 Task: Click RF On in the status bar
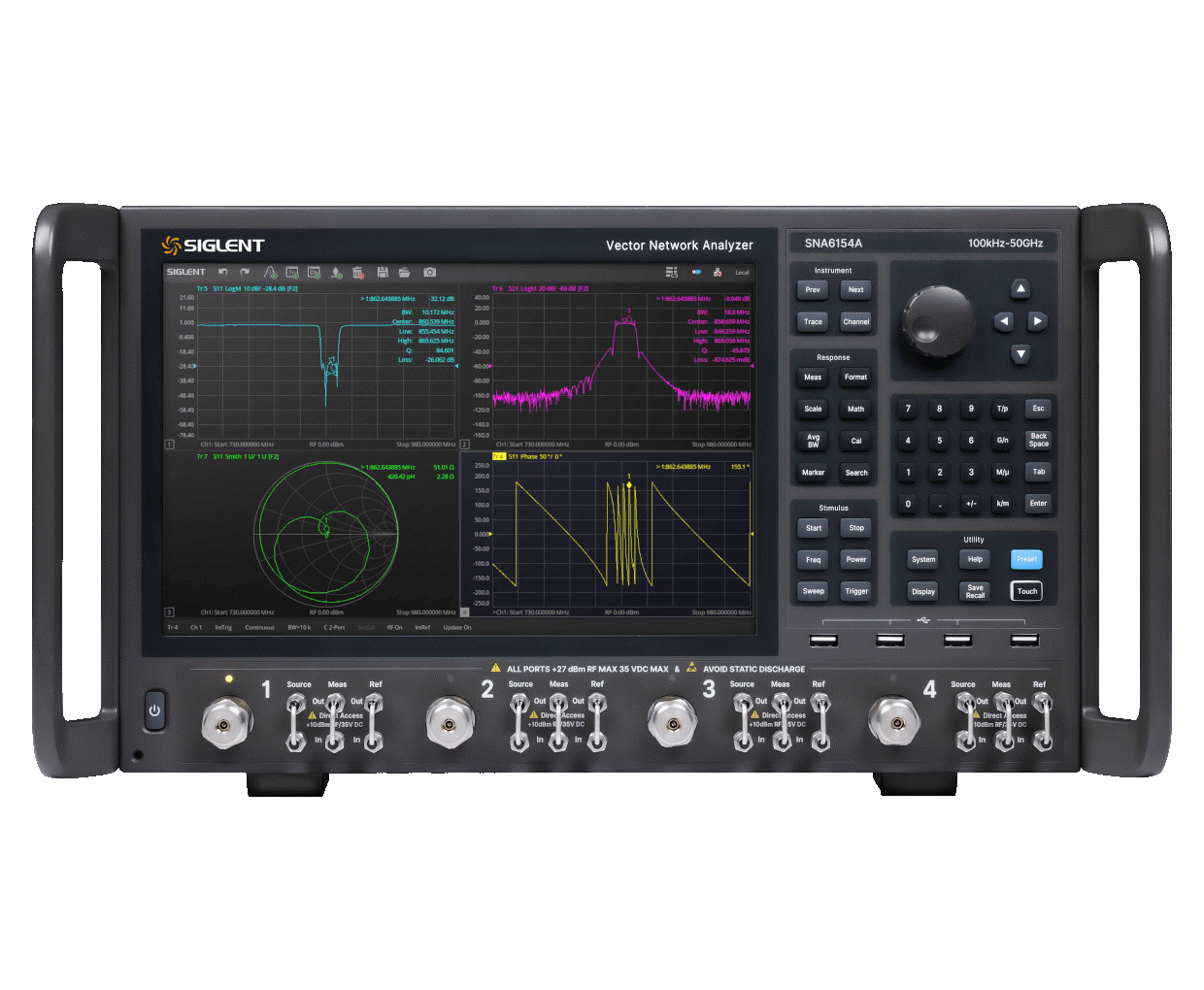(394, 628)
